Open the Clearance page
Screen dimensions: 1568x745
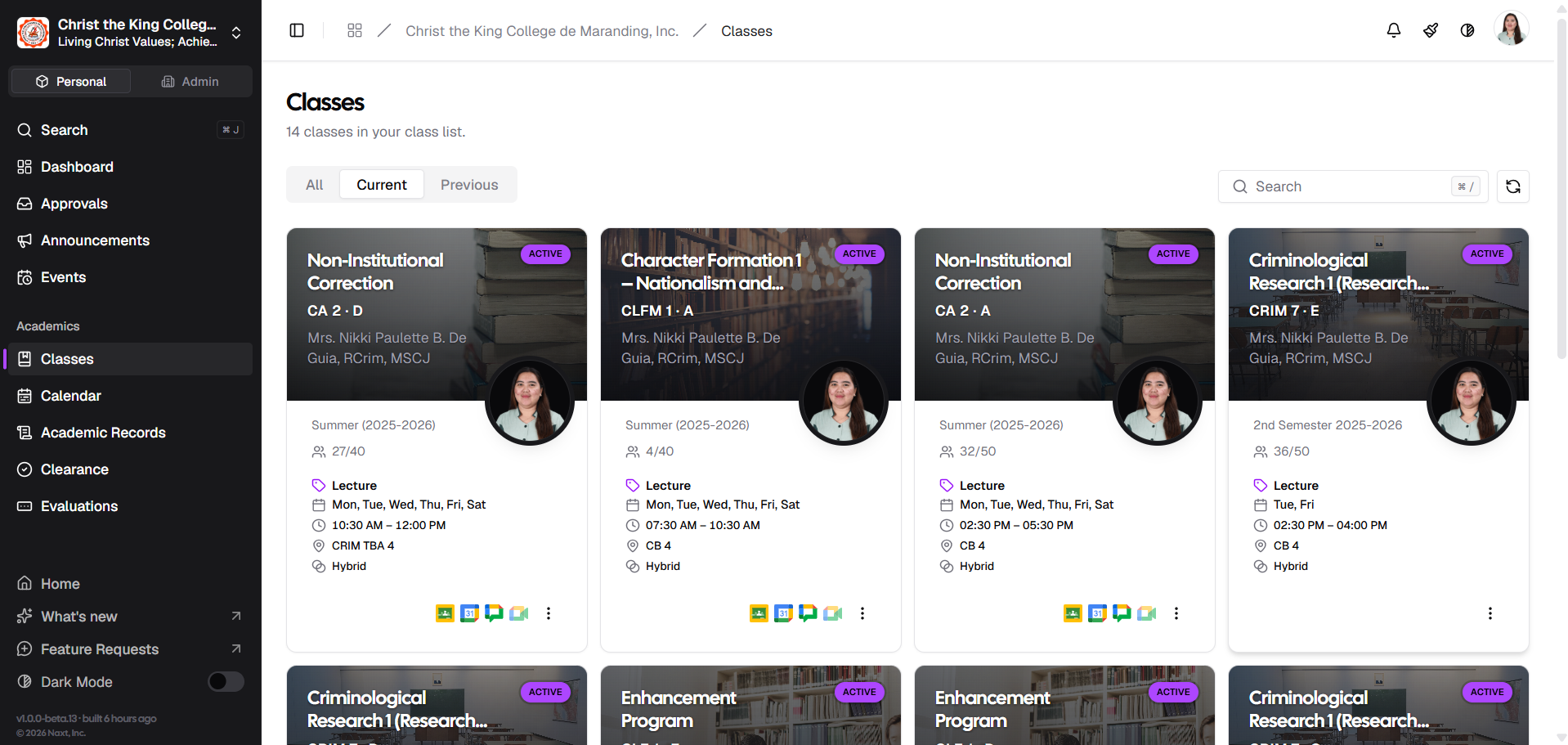pos(131,469)
